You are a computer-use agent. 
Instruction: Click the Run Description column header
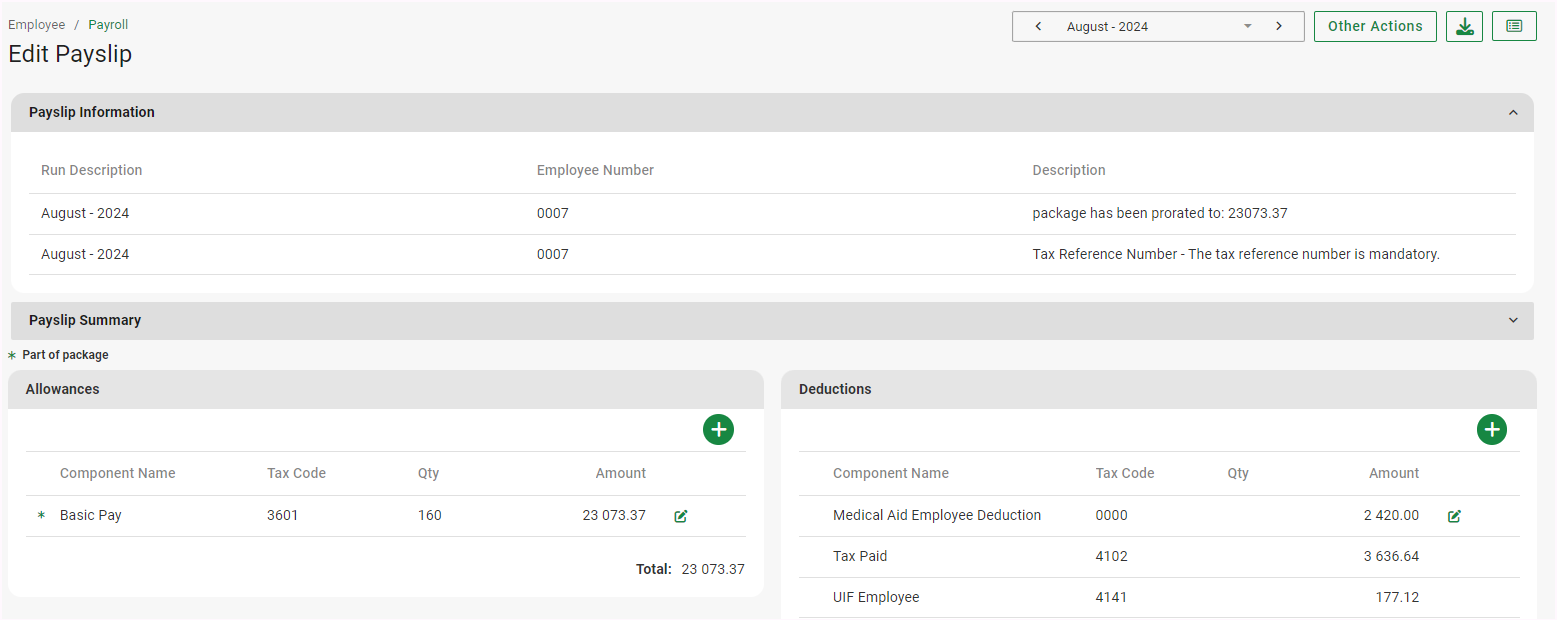pos(92,171)
